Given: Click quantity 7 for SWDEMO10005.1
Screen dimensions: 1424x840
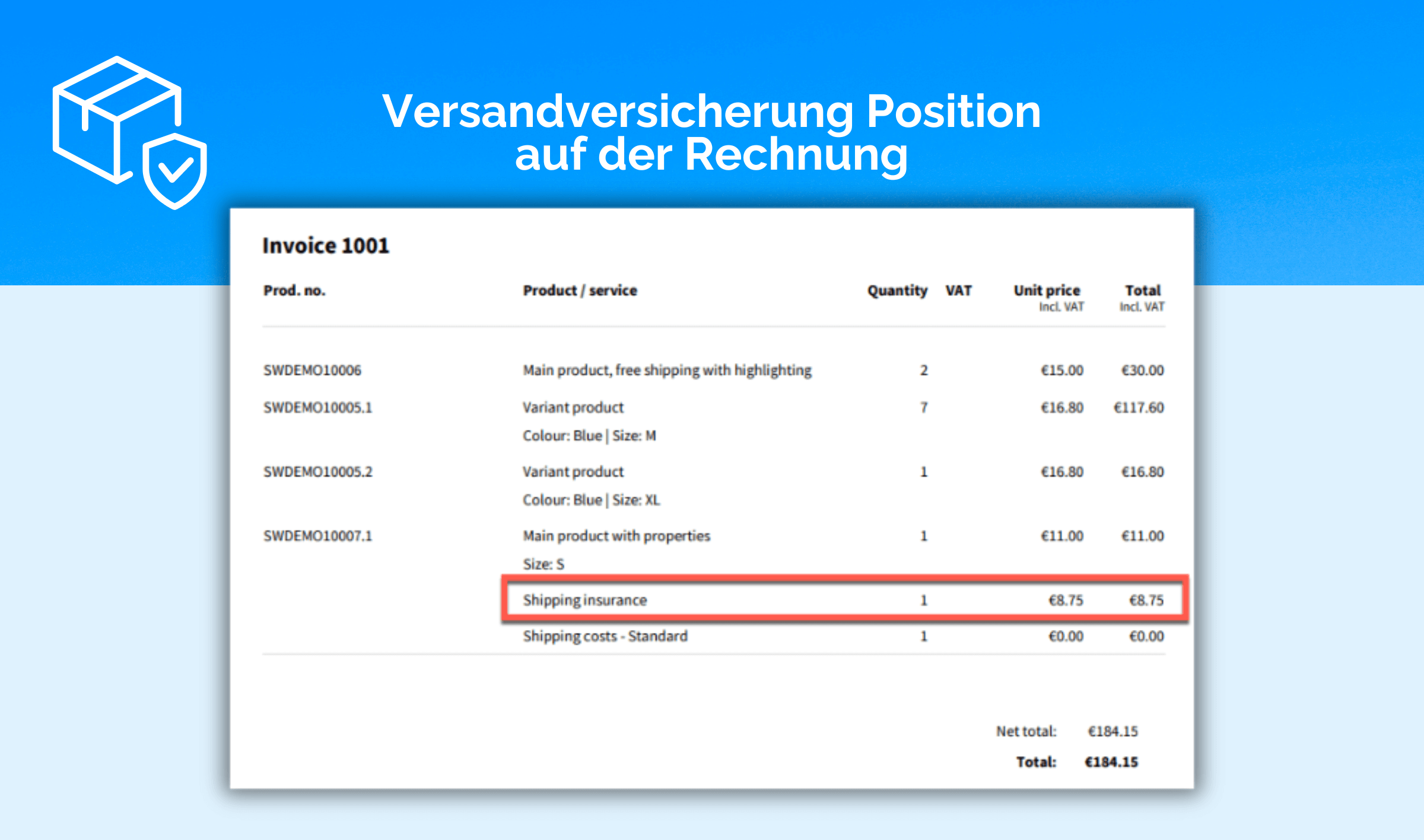Looking at the screenshot, I should pos(924,408).
